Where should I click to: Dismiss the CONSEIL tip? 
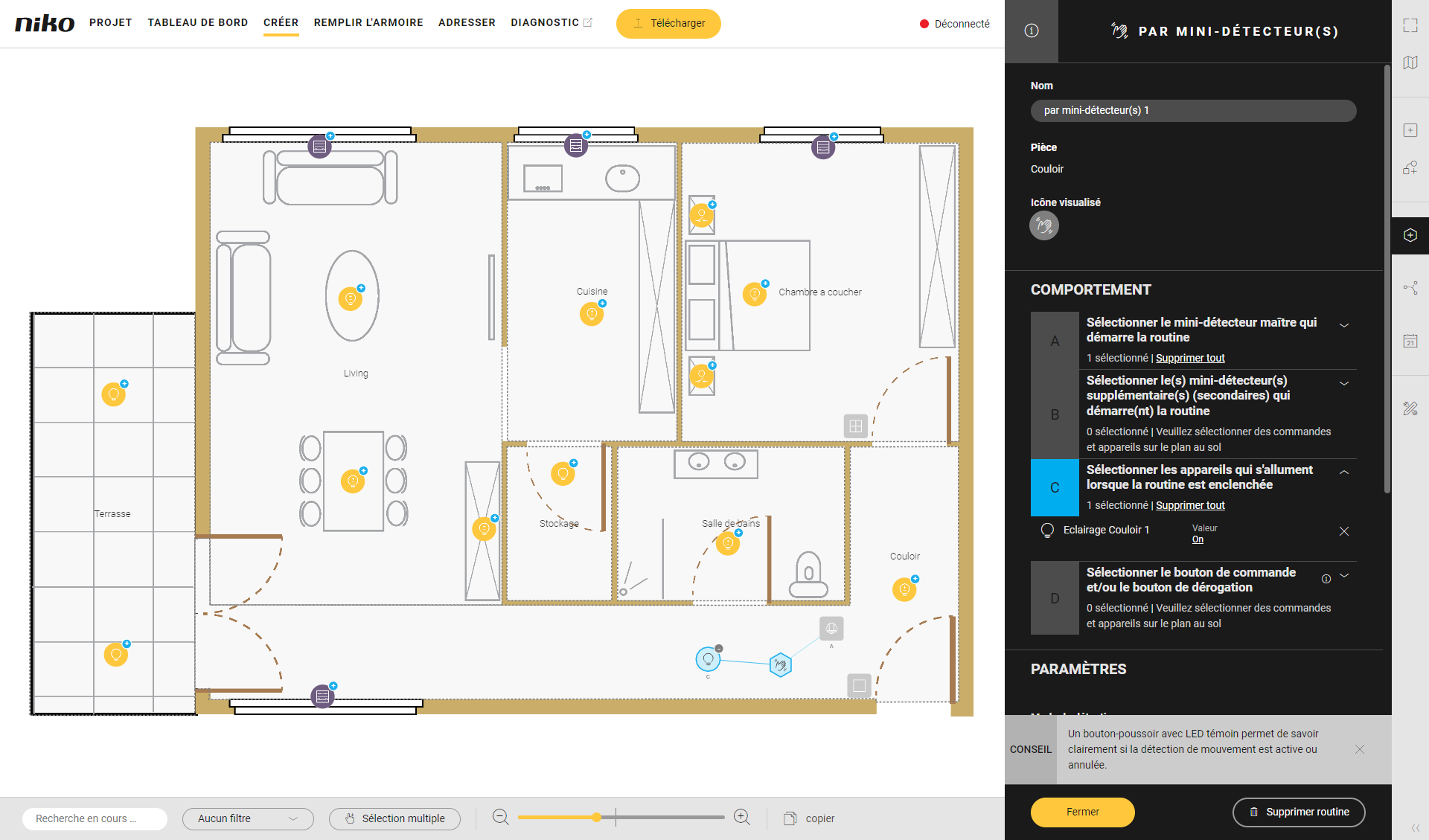click(1360, 749)
